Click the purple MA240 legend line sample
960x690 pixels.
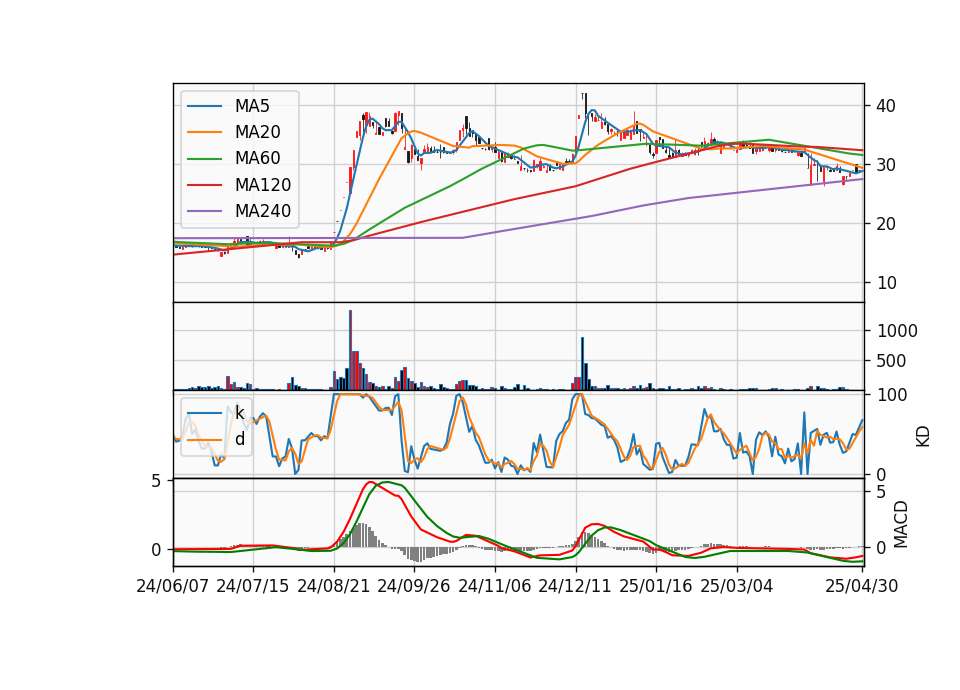coord(204,211)
